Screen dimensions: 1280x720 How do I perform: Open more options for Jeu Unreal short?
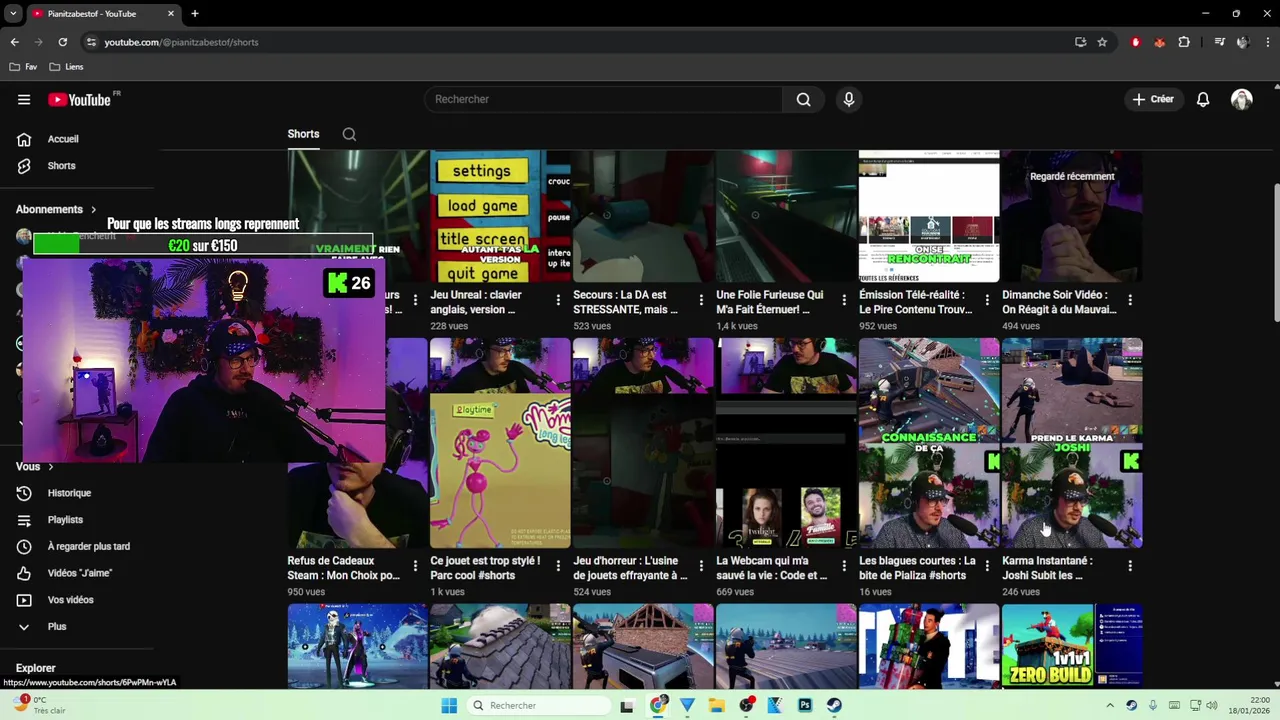point(558,300)
